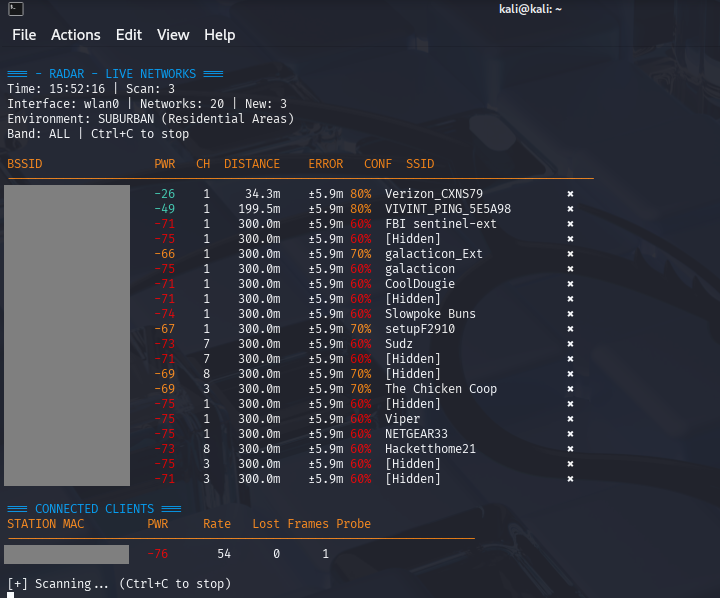Click the x mark on CoolDougie row
Image resolution: width=720 pixels, height=598 pixels.
click(x=570, y=284)
